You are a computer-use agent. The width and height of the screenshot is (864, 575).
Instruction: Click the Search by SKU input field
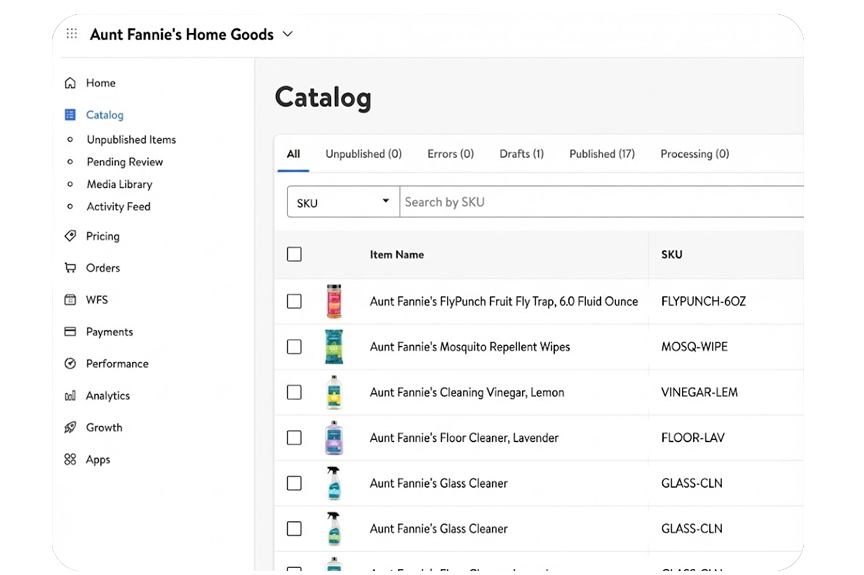coord(600,202)
